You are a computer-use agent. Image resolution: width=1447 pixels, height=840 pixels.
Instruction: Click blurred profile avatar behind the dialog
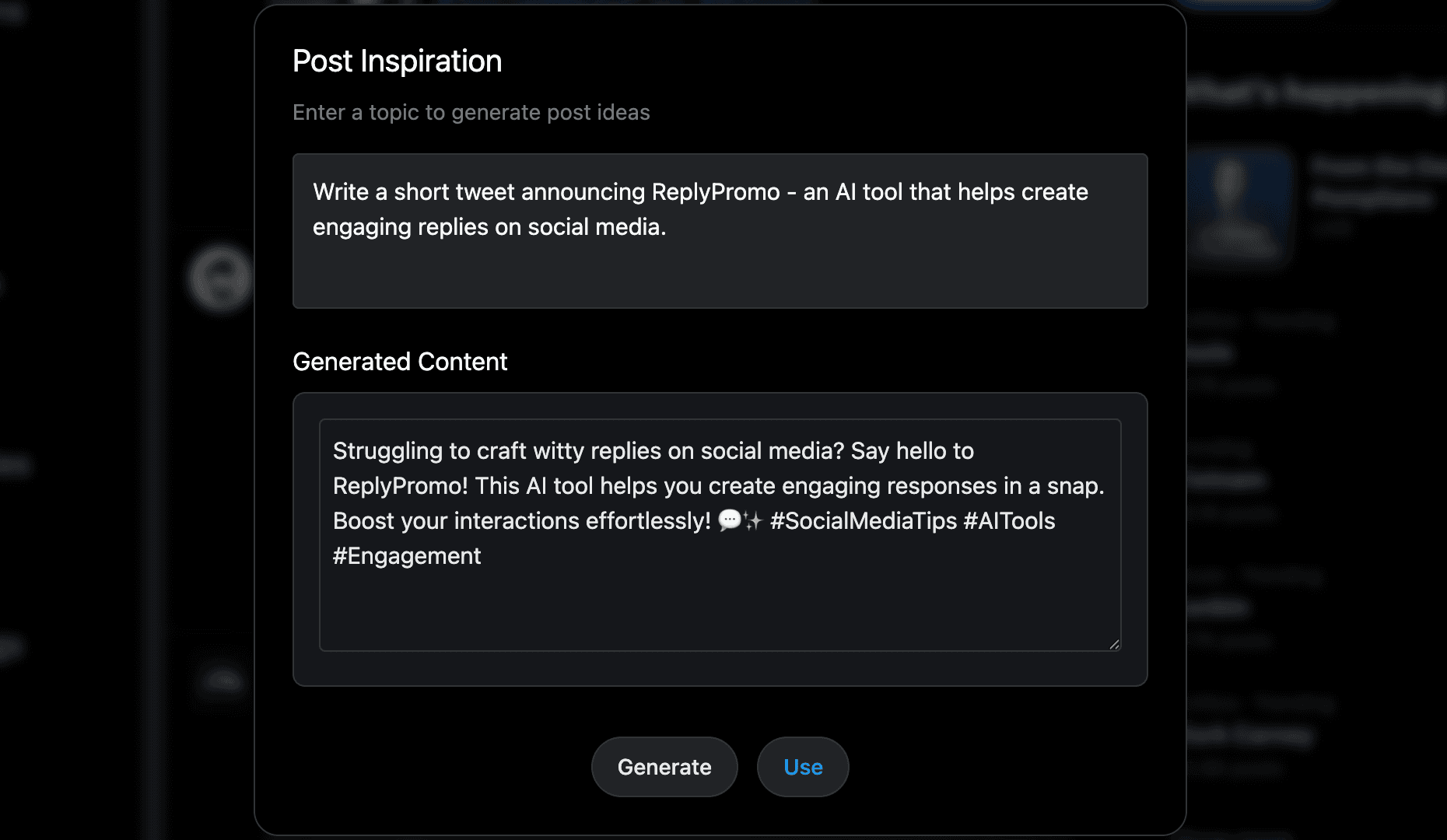pyautogui.click(x=222, y=278)
